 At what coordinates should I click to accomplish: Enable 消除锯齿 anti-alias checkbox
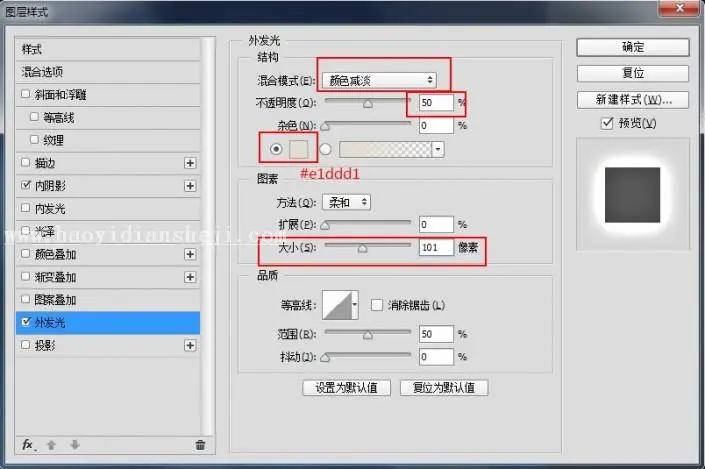pos(377,305)
